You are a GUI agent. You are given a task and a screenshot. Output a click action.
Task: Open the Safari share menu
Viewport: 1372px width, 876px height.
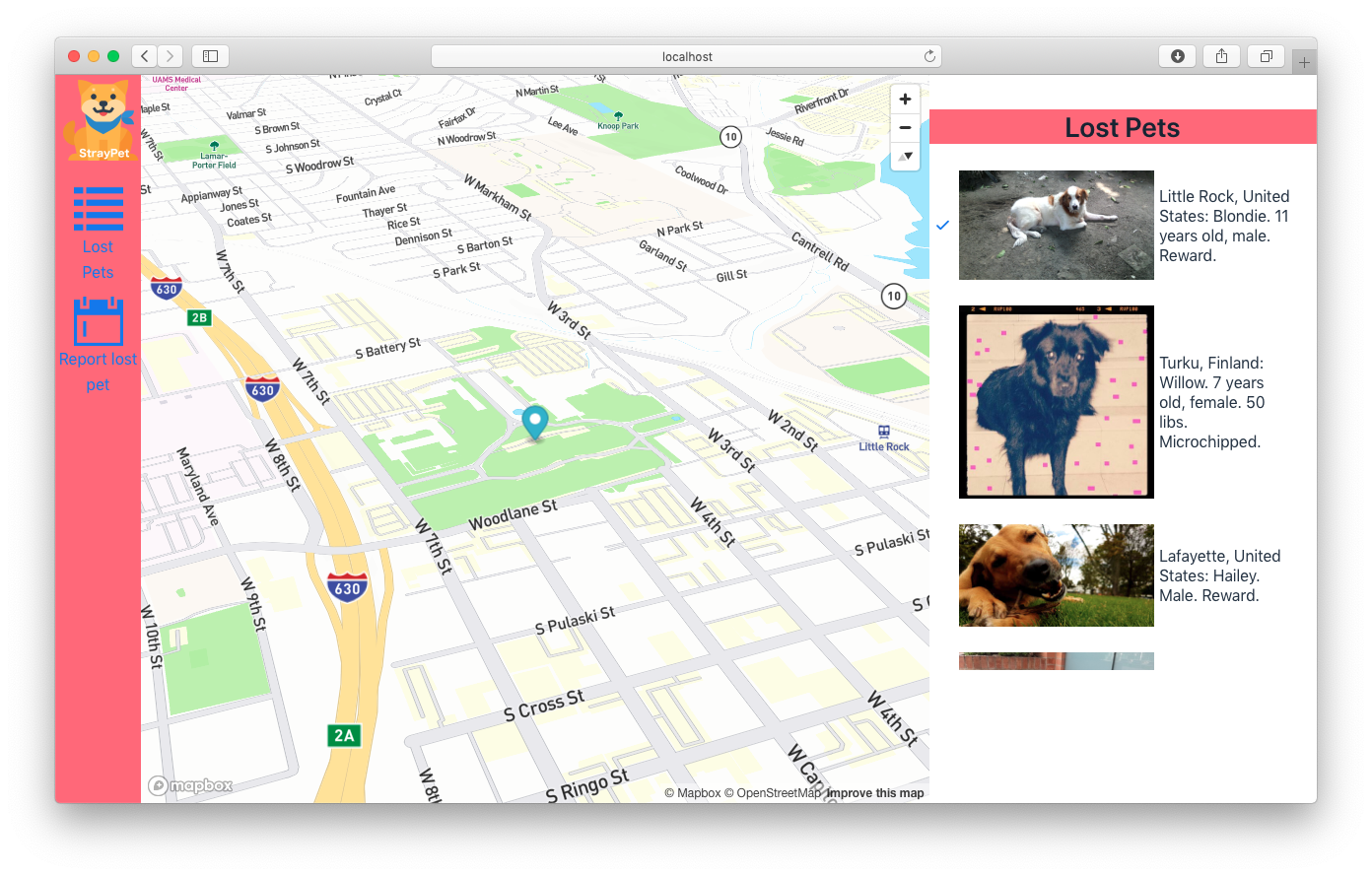[1221, 56]
